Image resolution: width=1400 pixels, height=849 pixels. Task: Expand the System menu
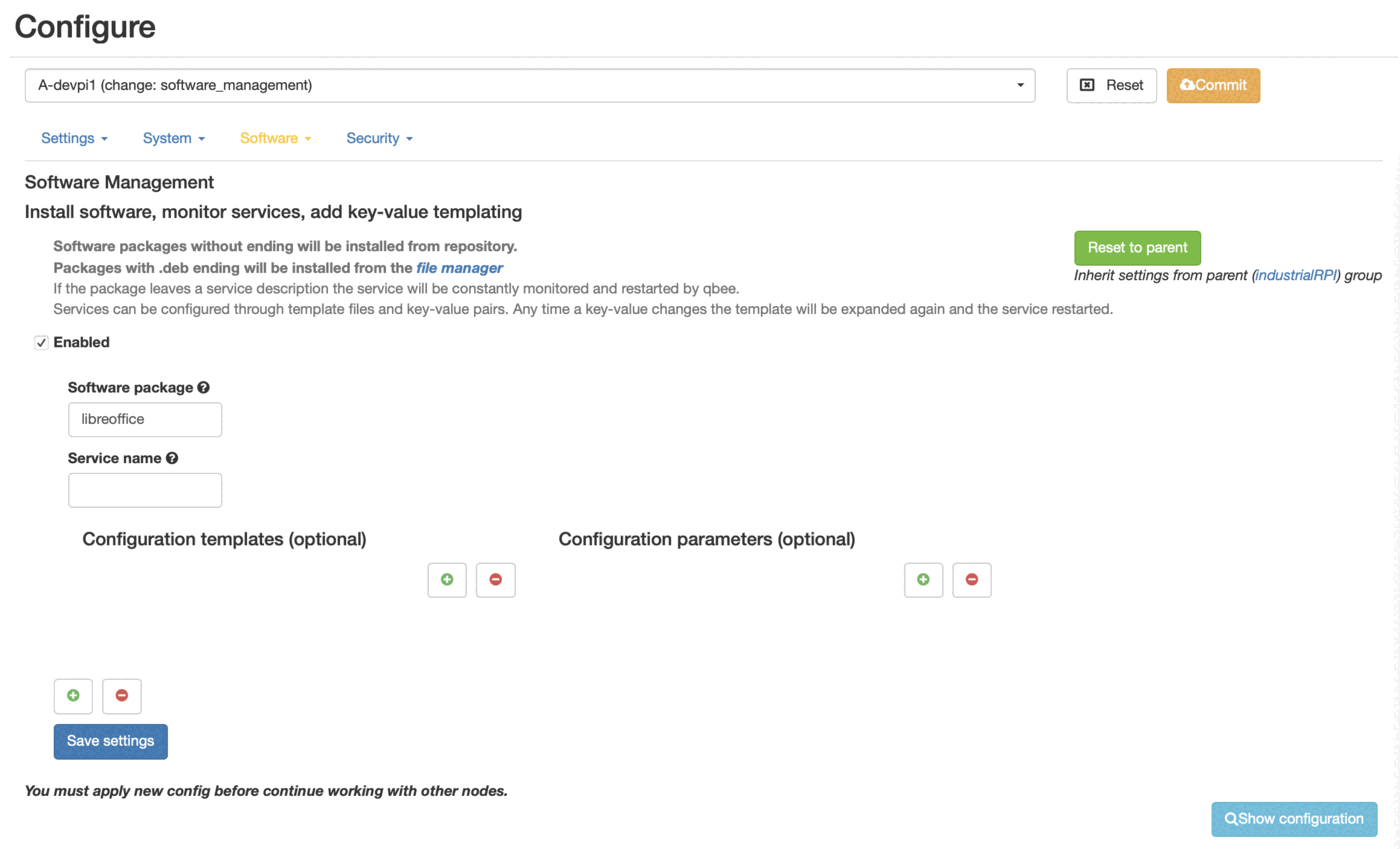174,139
